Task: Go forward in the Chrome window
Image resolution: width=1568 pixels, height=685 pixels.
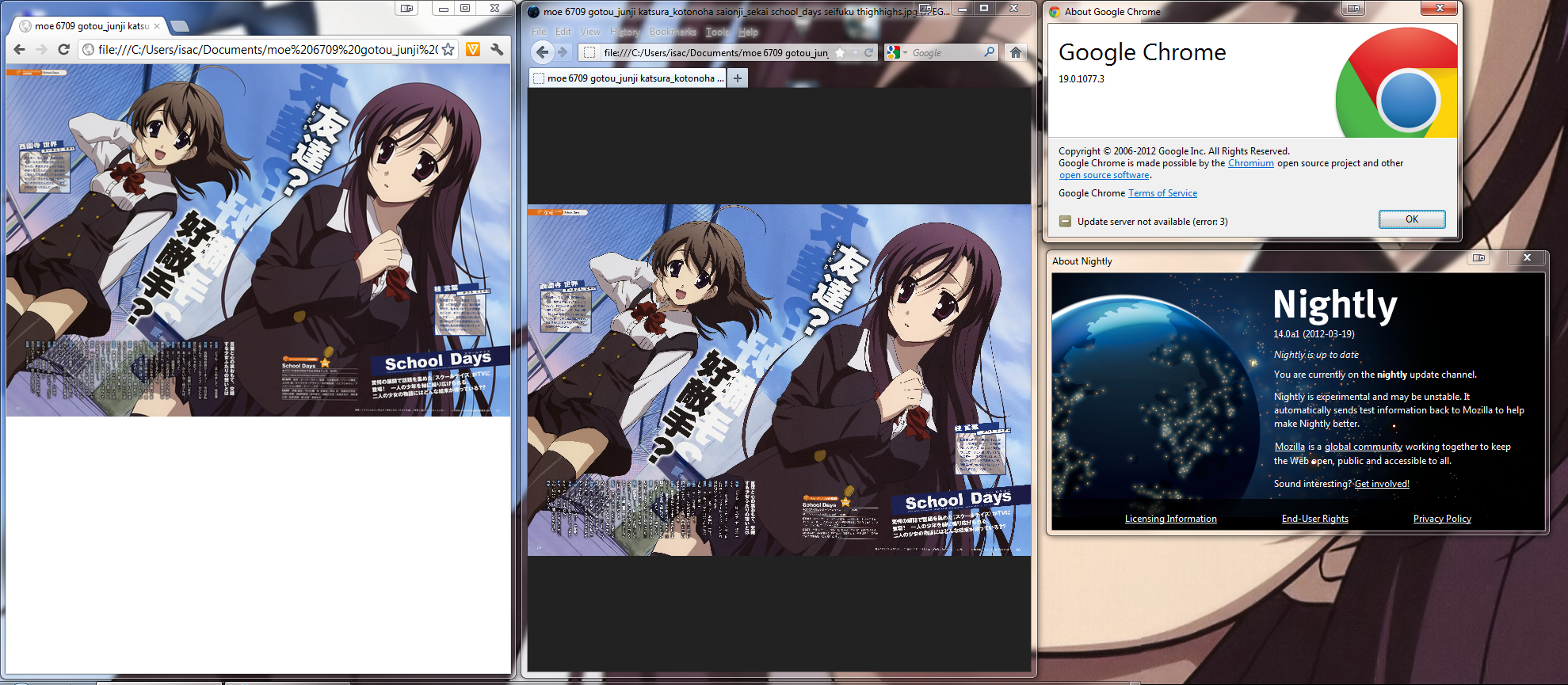Action: click(x=42, y=49)
